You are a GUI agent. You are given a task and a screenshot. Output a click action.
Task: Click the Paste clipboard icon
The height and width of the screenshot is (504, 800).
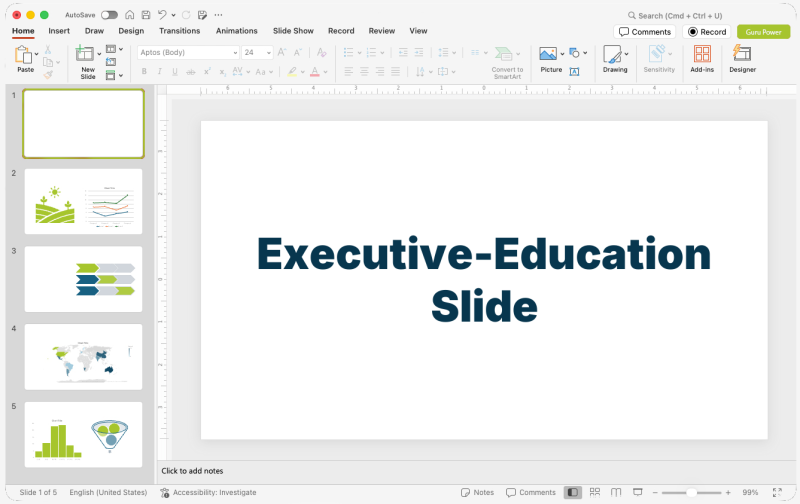(23, 55)
